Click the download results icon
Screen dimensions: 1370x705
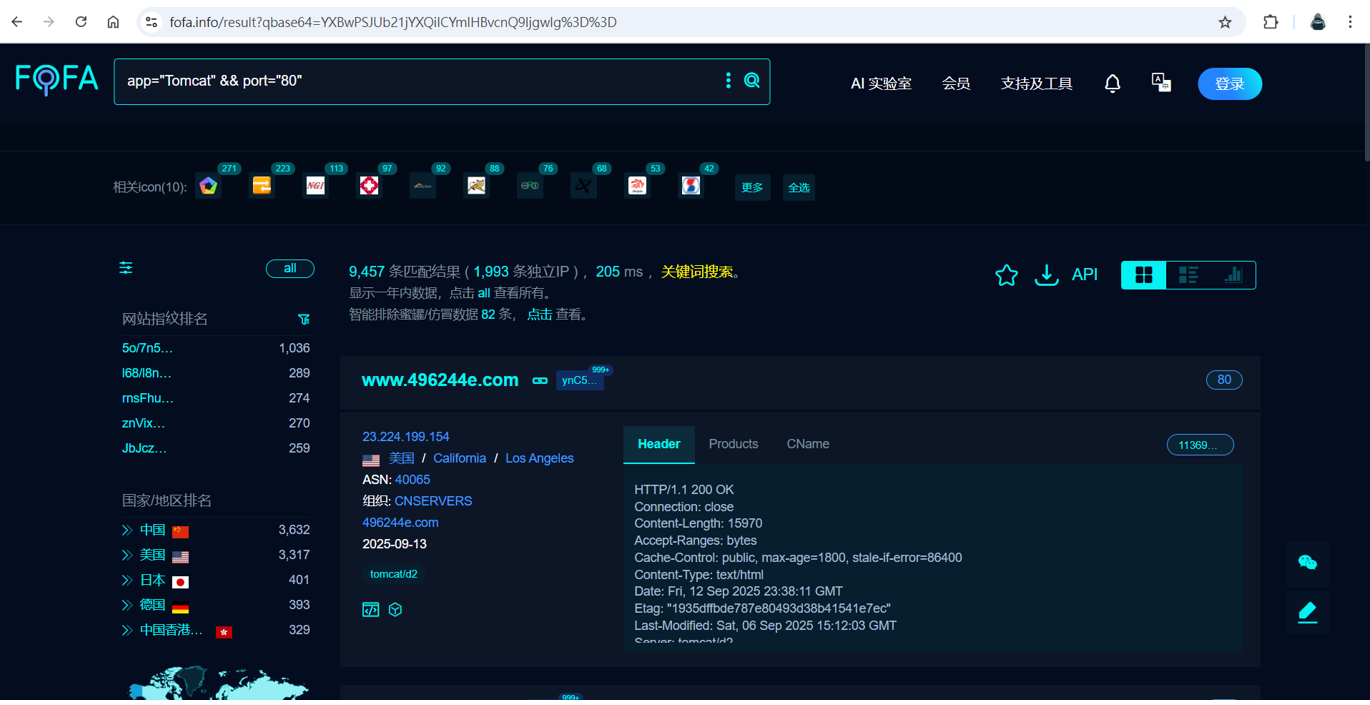tap(1046, 275)
